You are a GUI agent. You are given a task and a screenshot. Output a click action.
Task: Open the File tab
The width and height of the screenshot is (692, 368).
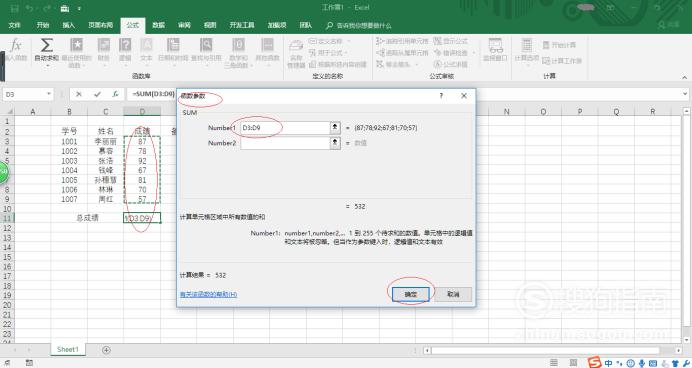pos(15,25)
